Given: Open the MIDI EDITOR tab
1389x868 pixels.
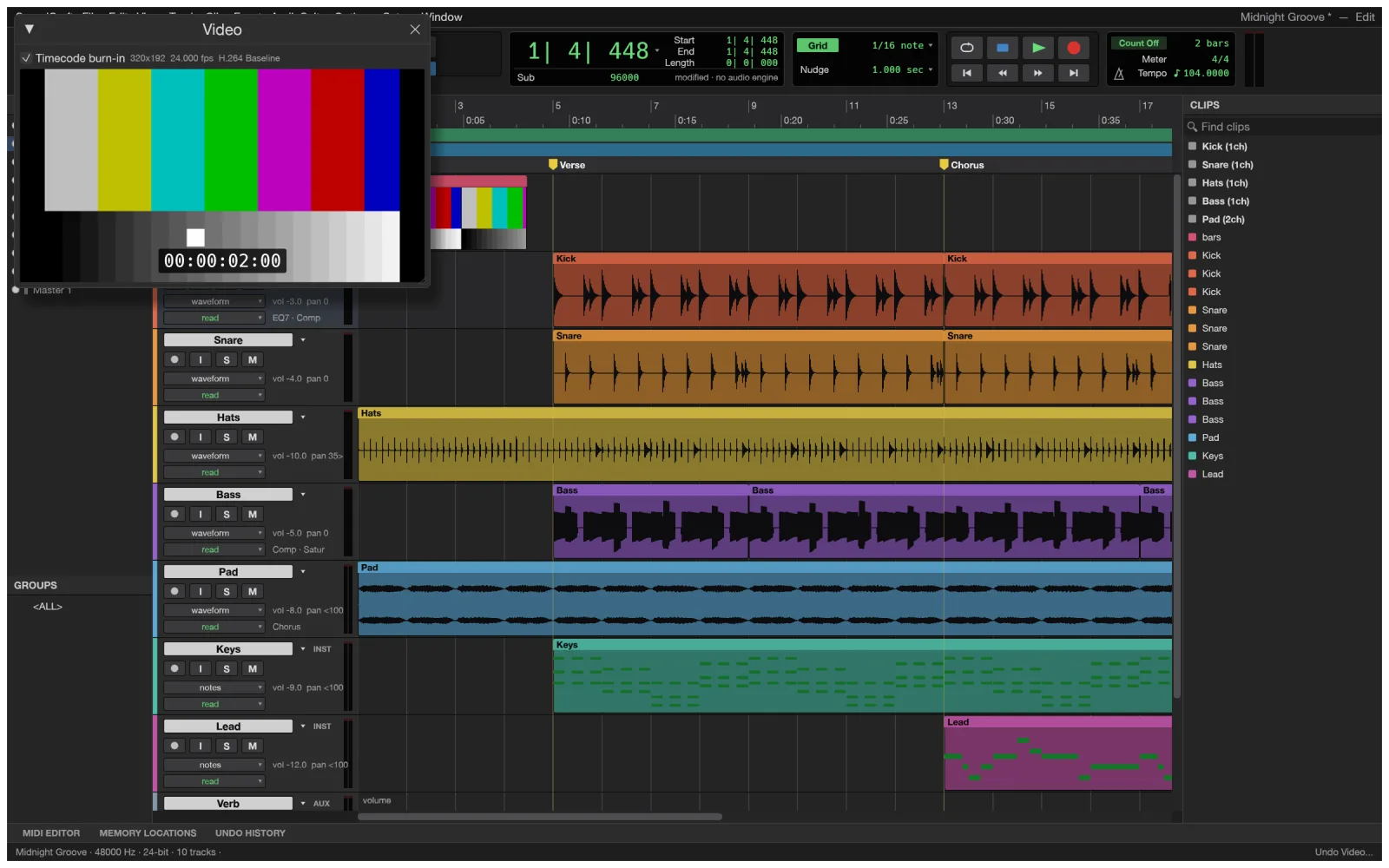Looking at the screenshot, I should tap(51, 833).
